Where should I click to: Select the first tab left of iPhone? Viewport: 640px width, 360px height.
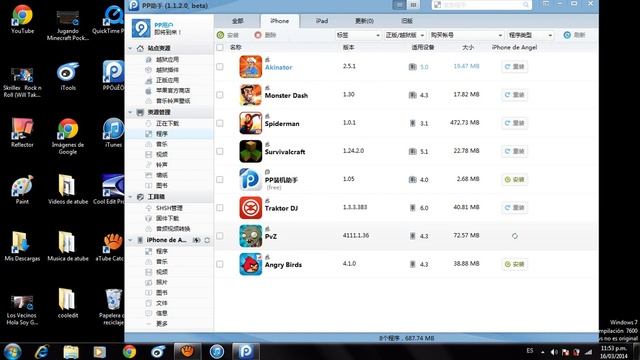238,21
